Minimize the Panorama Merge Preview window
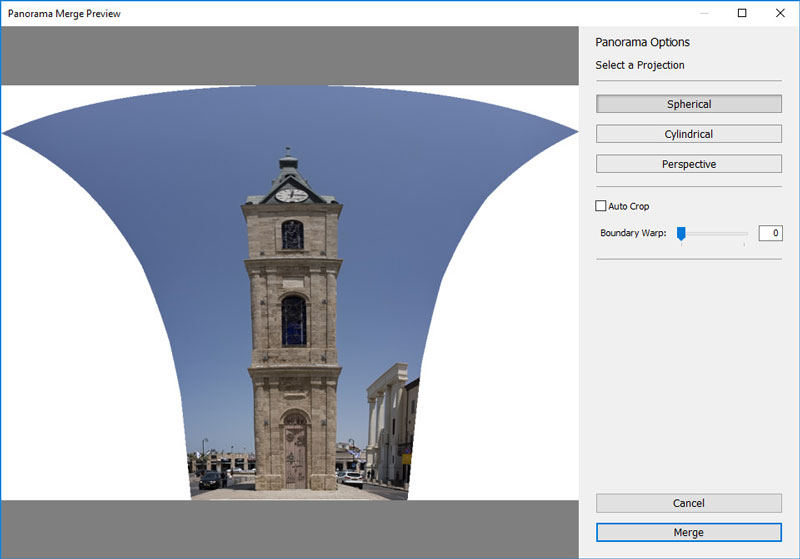Screen dimensions: 800x559 704,14
